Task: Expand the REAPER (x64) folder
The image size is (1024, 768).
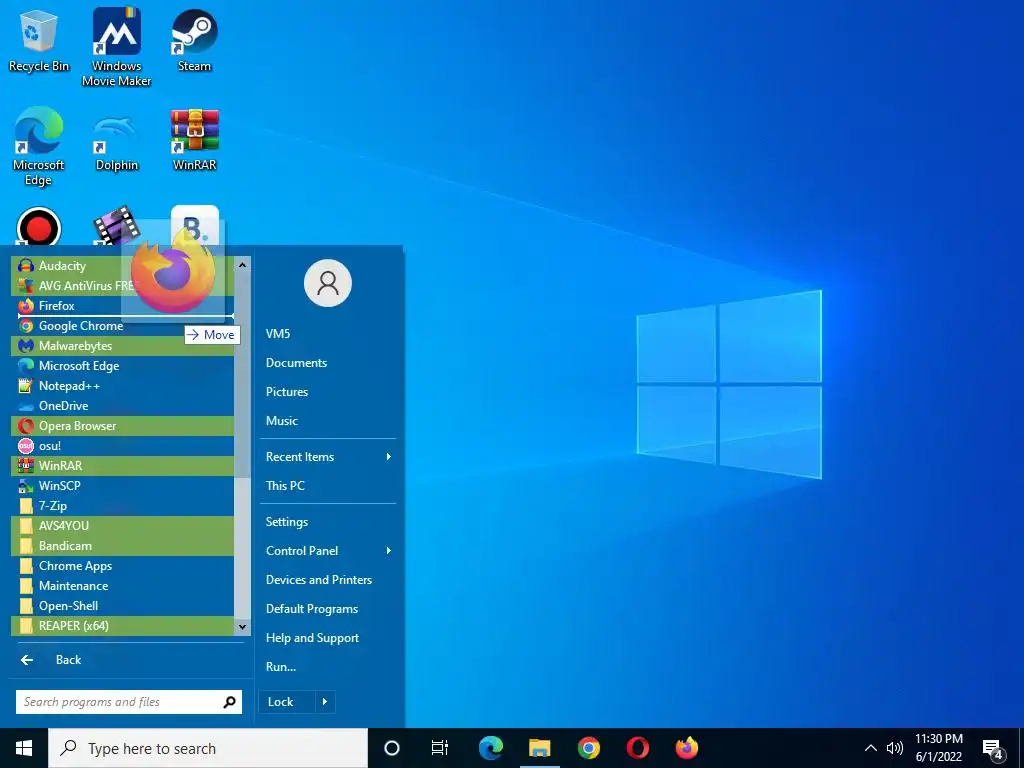Action: [122, 626]
